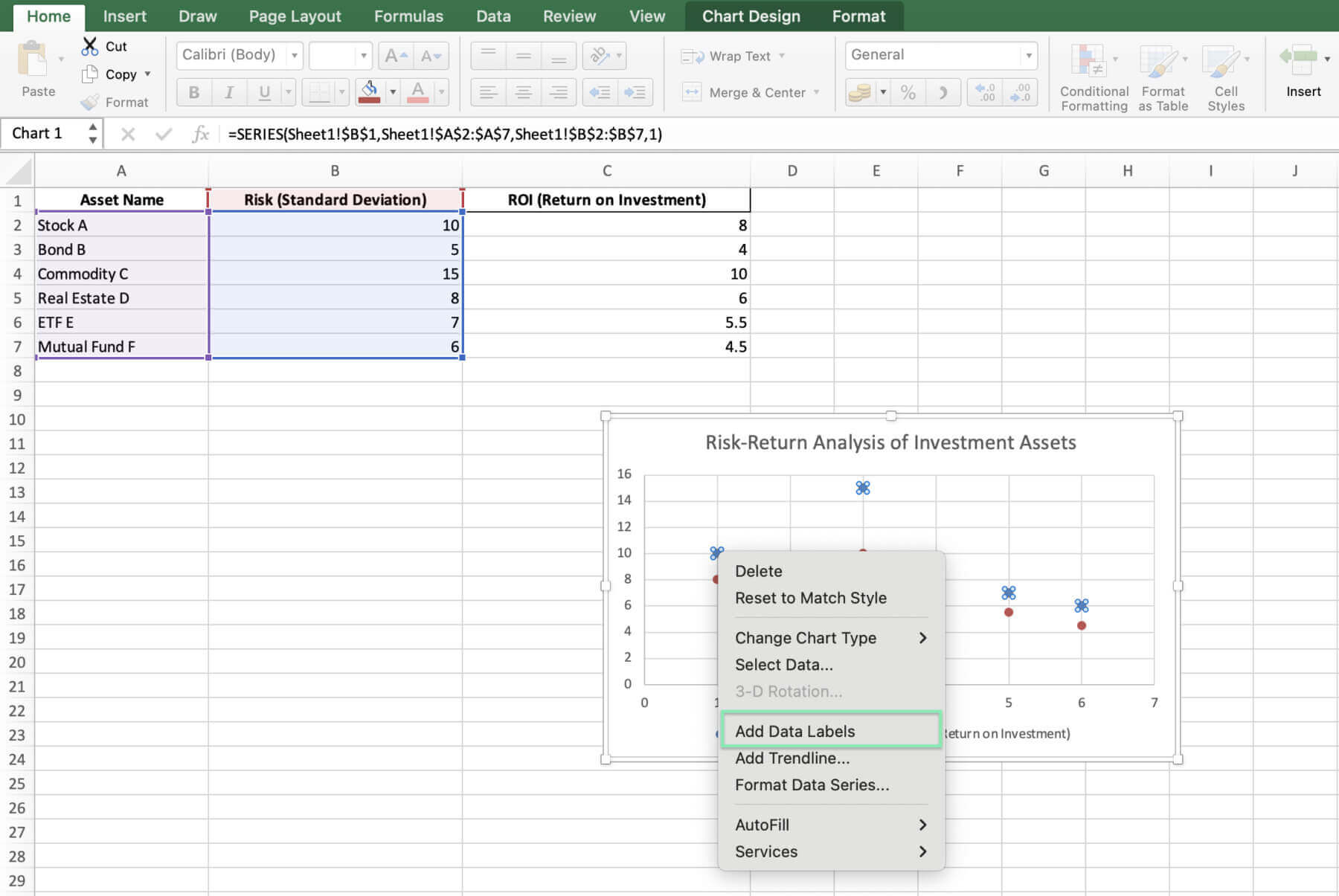Click the Name Box stepper arrows
Screen dimensions: 1339x896
point(92,134)
